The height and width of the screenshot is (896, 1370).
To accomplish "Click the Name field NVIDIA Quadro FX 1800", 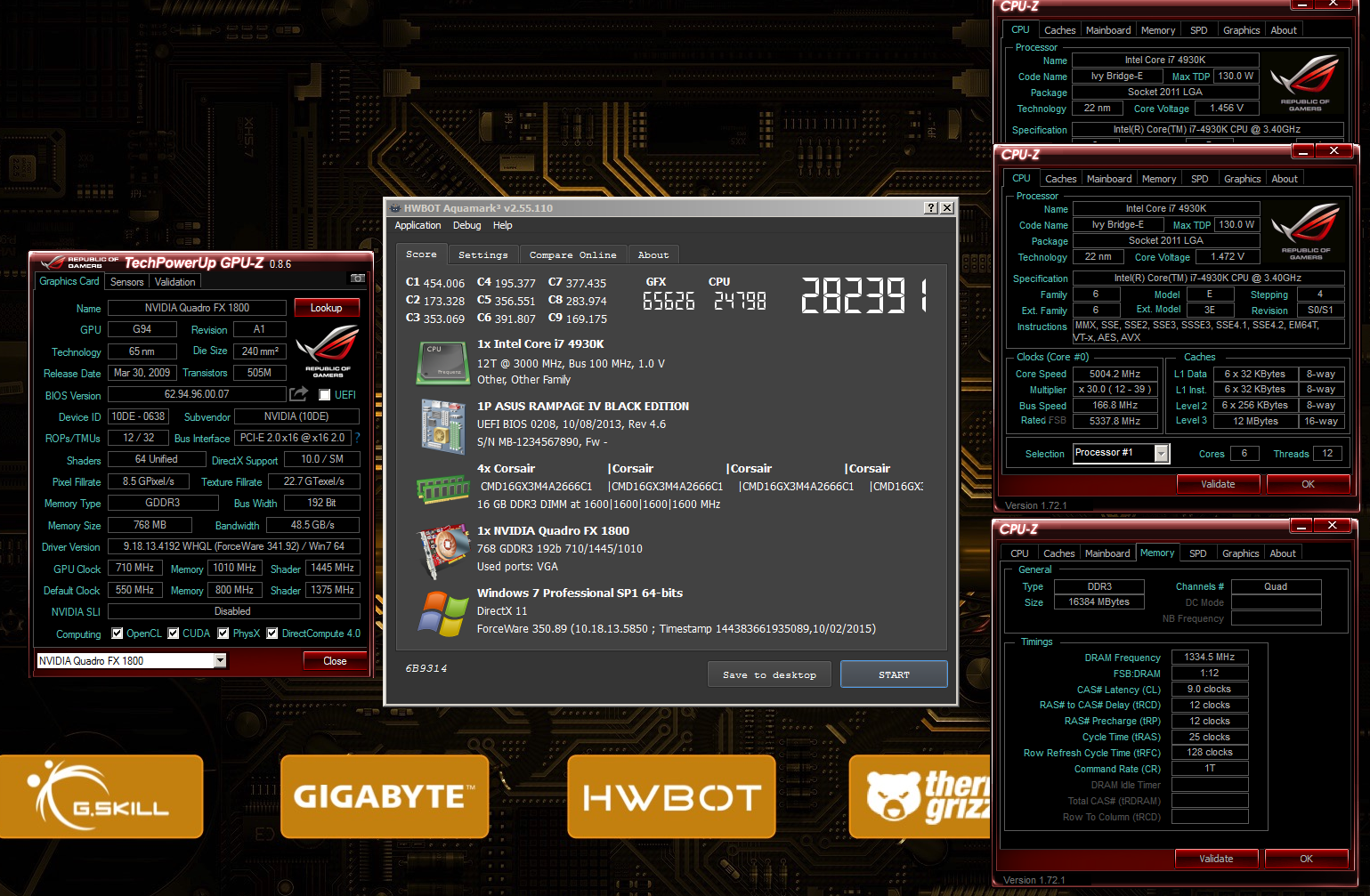I will click(x=197, y=308).
